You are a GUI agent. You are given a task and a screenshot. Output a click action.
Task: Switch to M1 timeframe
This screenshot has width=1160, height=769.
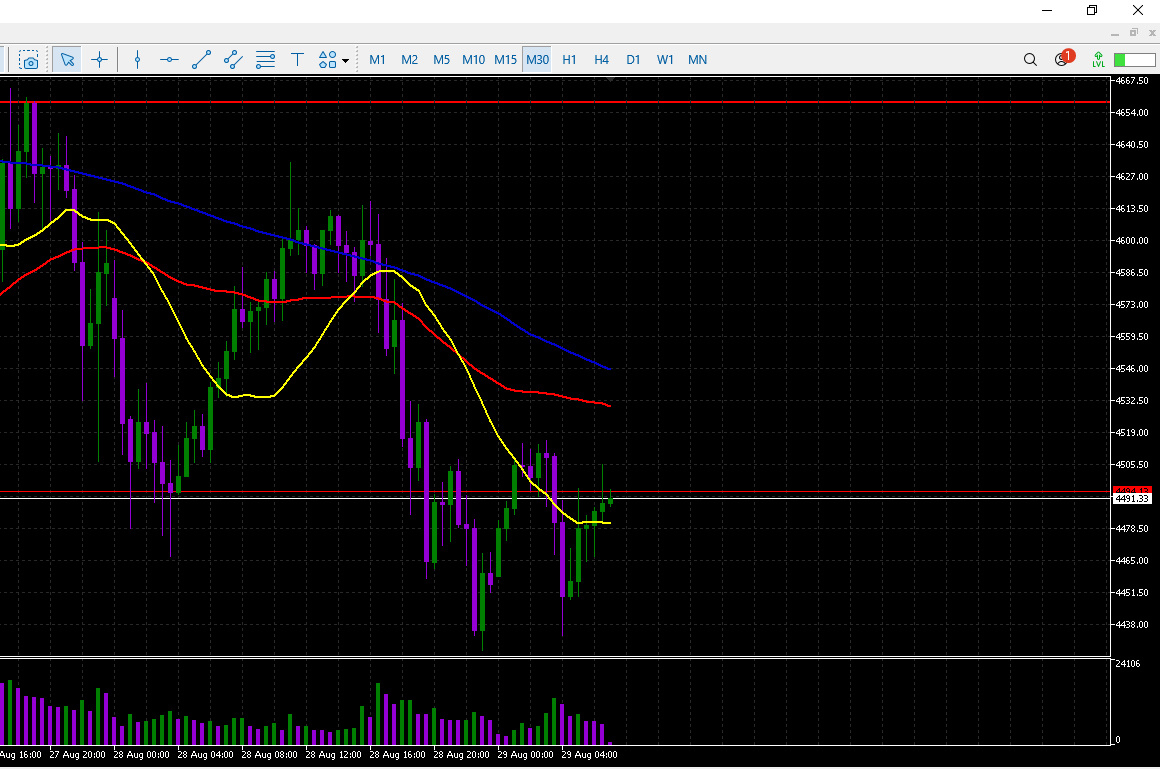coord(377,60)
